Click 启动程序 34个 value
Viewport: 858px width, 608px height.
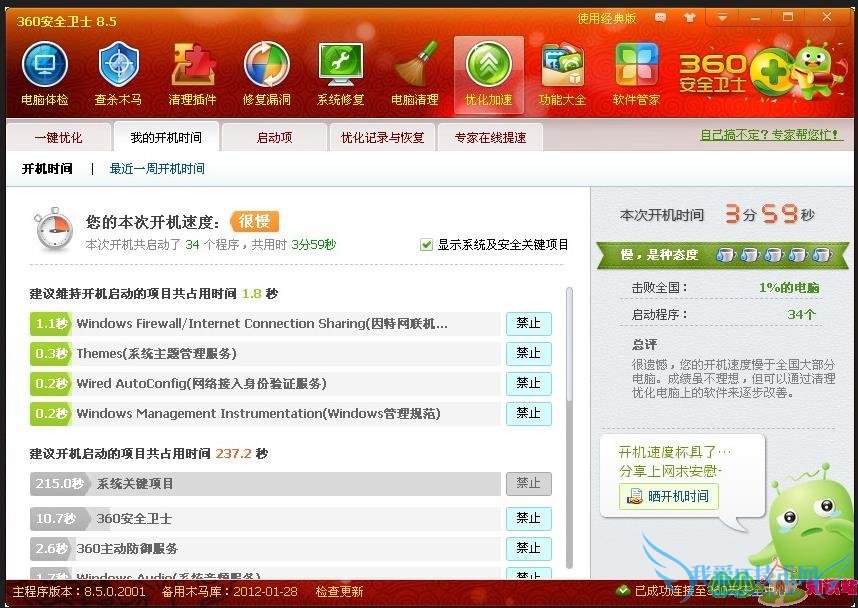(802, 315)
